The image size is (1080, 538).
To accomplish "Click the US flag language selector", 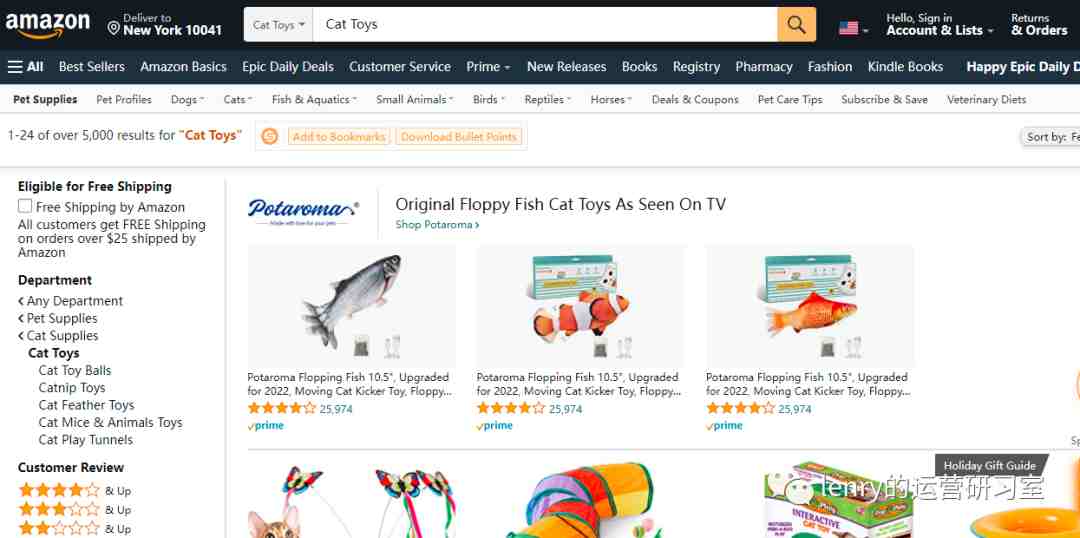I will 853,29.
